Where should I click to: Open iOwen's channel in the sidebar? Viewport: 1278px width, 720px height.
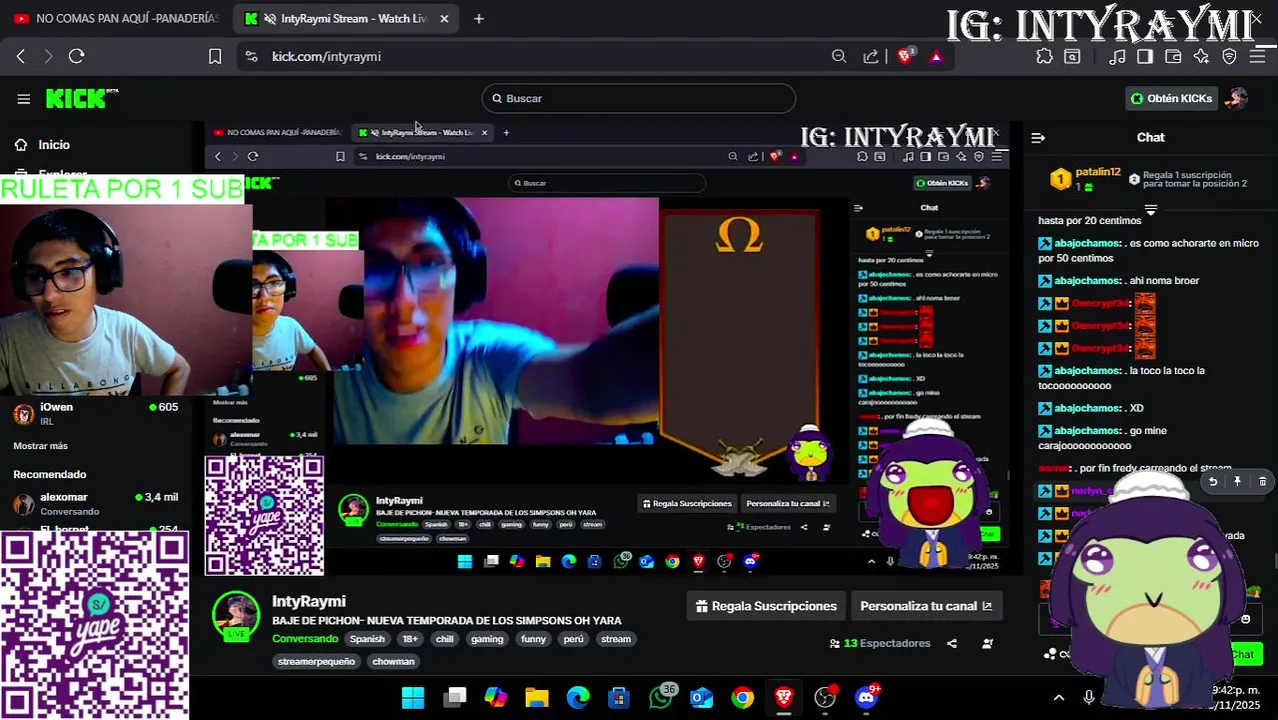pyautogui.click(x=95, y=413)
